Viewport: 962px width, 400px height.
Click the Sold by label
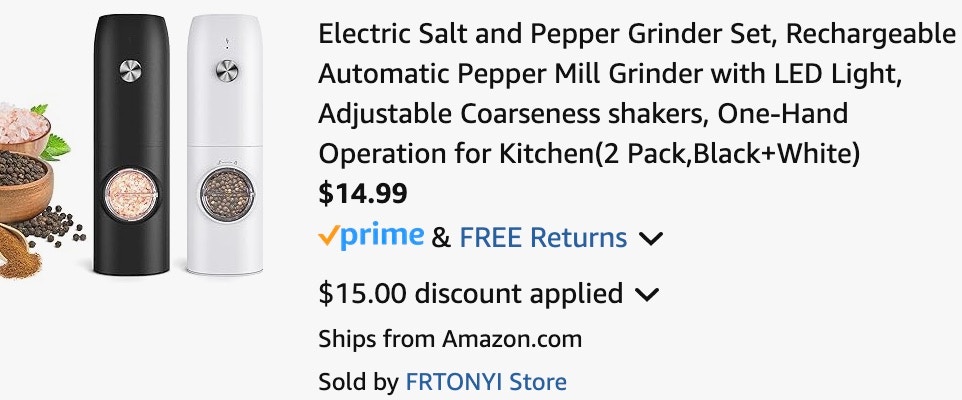click(358, 382)
